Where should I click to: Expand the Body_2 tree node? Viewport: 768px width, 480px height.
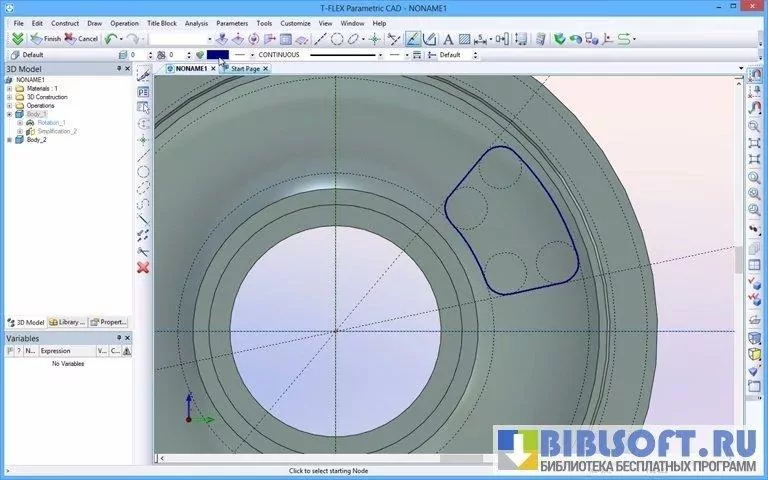pyautogui.click(x=9, y=140)
